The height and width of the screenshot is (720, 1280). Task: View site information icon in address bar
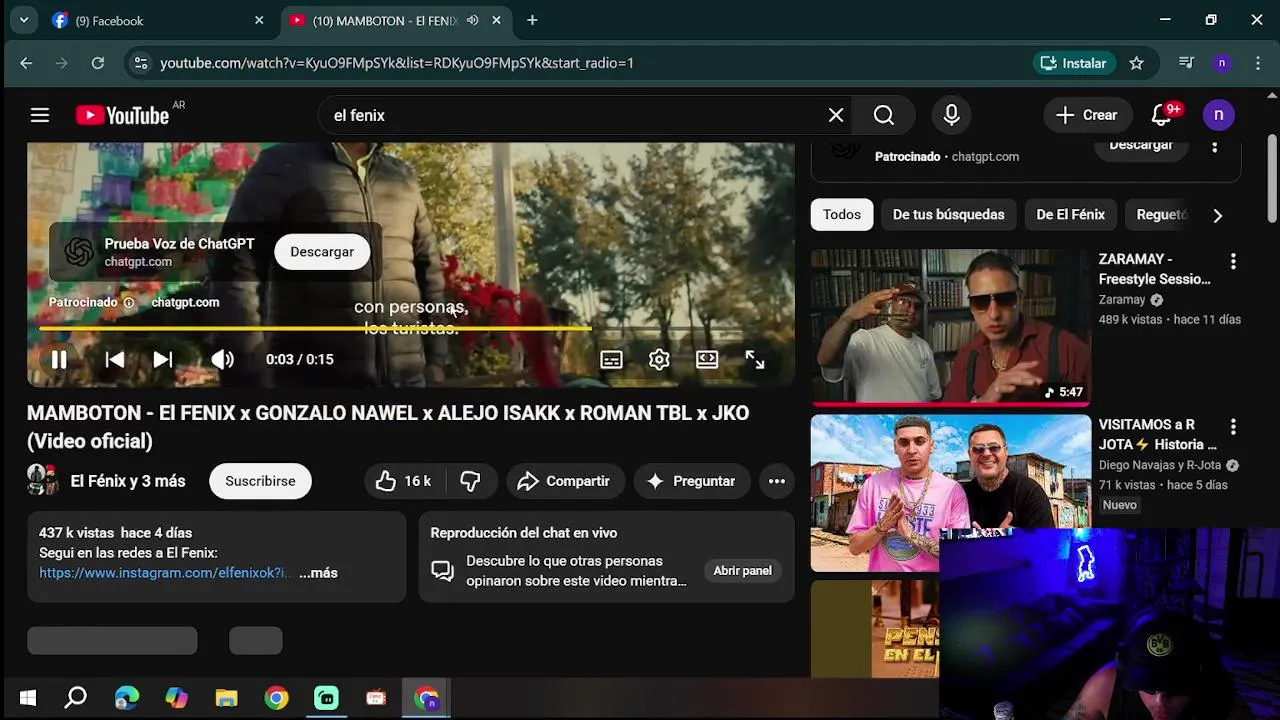(139, 63)
